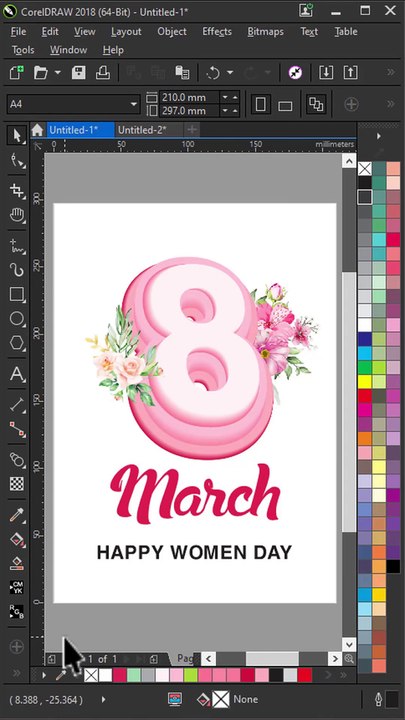405x720 pixels.
Task: Select the Drop Shadow effects tool
Action: (x=17, y=459)
